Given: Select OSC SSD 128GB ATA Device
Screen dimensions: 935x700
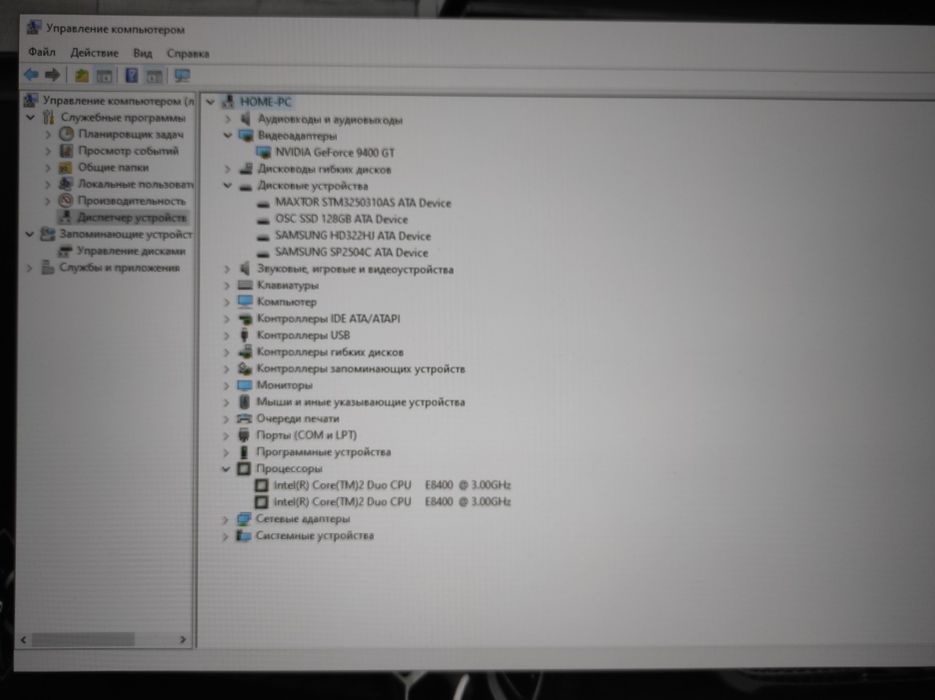Looking at the screenshot, I should pos(342,219).
